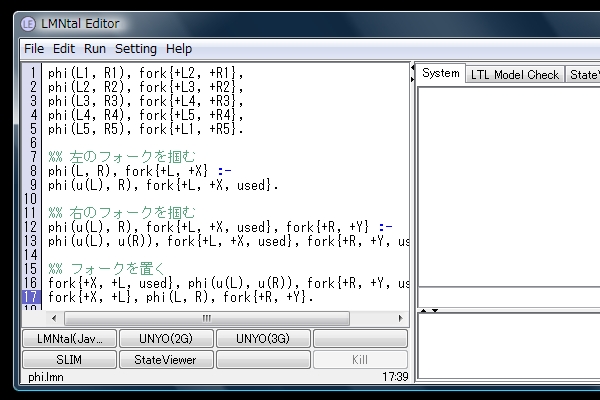Click up arrow on horizontal output divider

pyautogui.click(x=422, y=311)
